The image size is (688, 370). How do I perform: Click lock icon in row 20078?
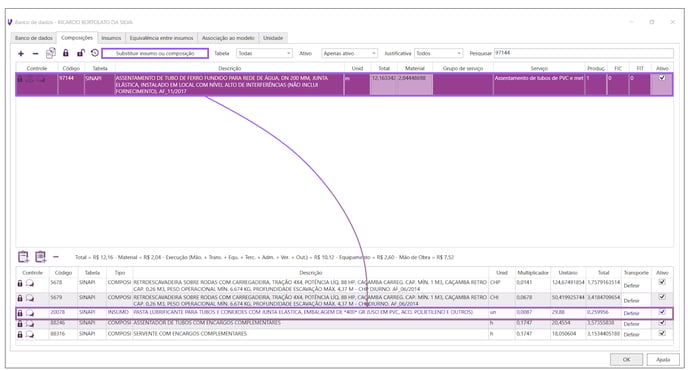click(20, 313)
